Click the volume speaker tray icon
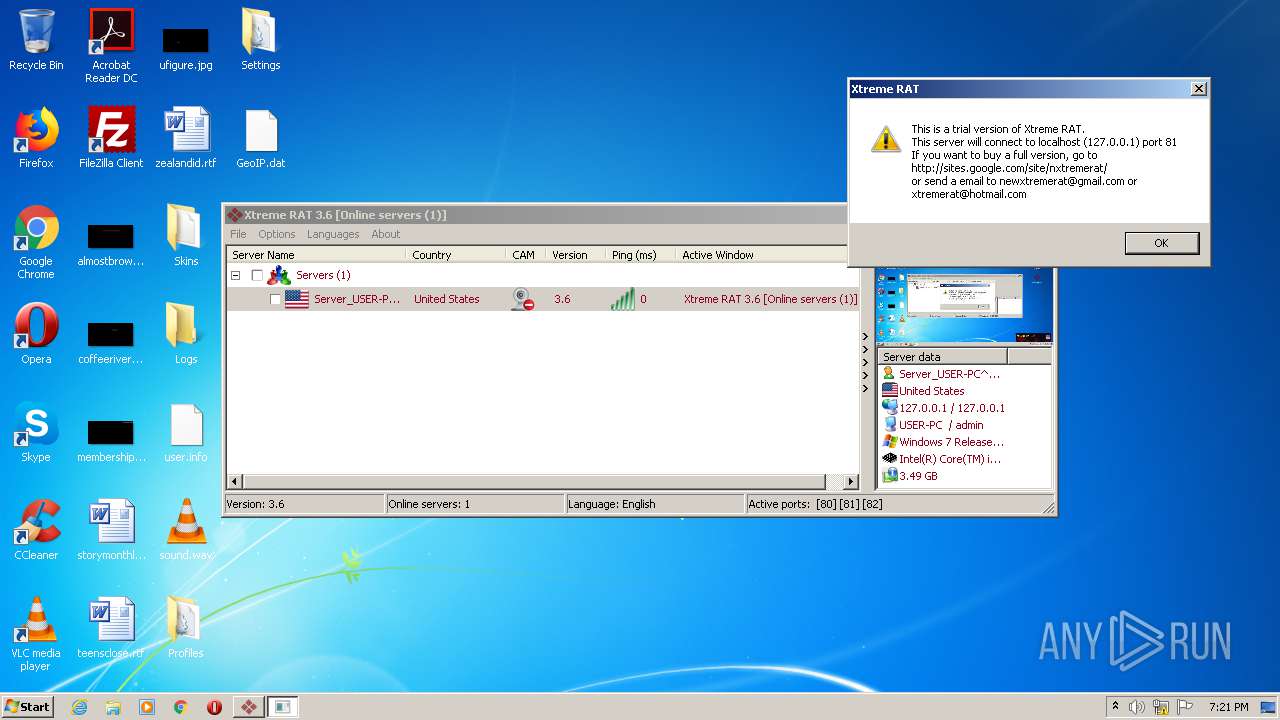Screen dimensions: 1280x720 click(x=1137, y=707)
